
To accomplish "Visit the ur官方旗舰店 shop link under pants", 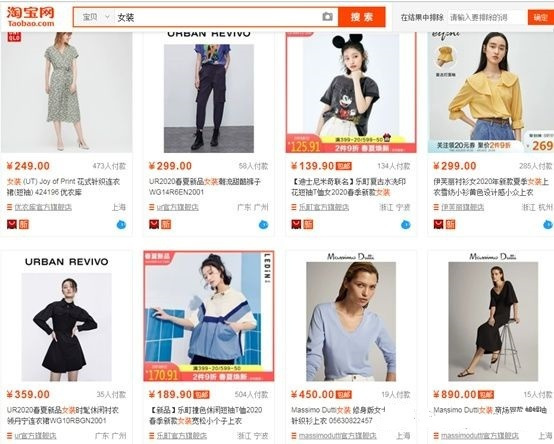I will tap(177, 207).
